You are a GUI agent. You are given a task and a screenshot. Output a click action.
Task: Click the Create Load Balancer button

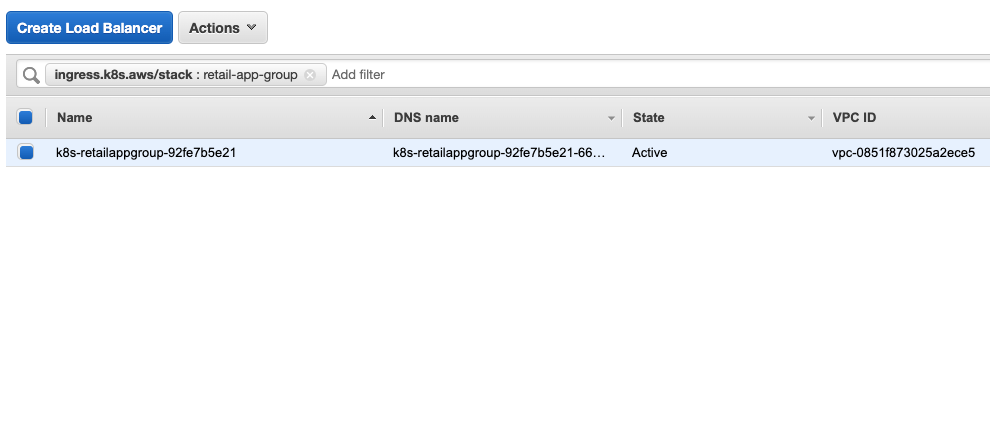coord(89,28)
